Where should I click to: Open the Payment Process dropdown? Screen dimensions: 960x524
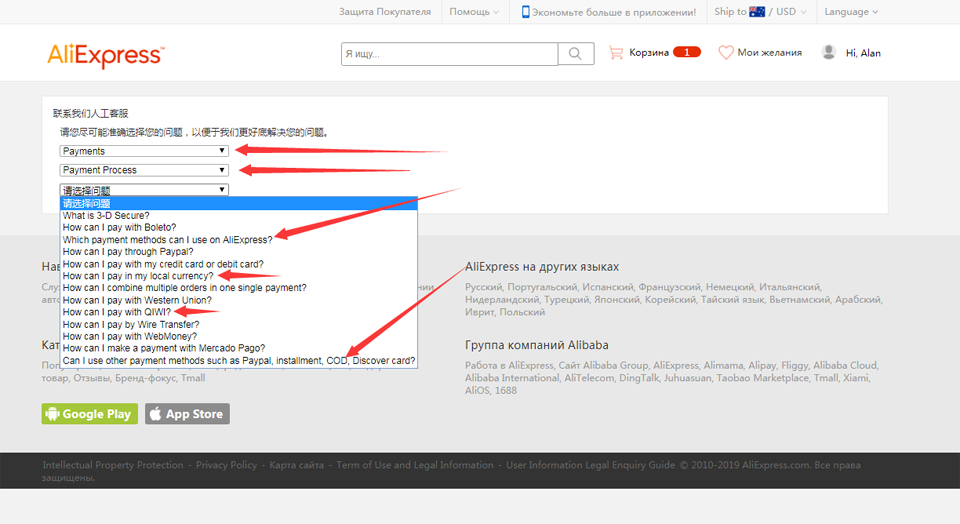click(x=144, y=170)
